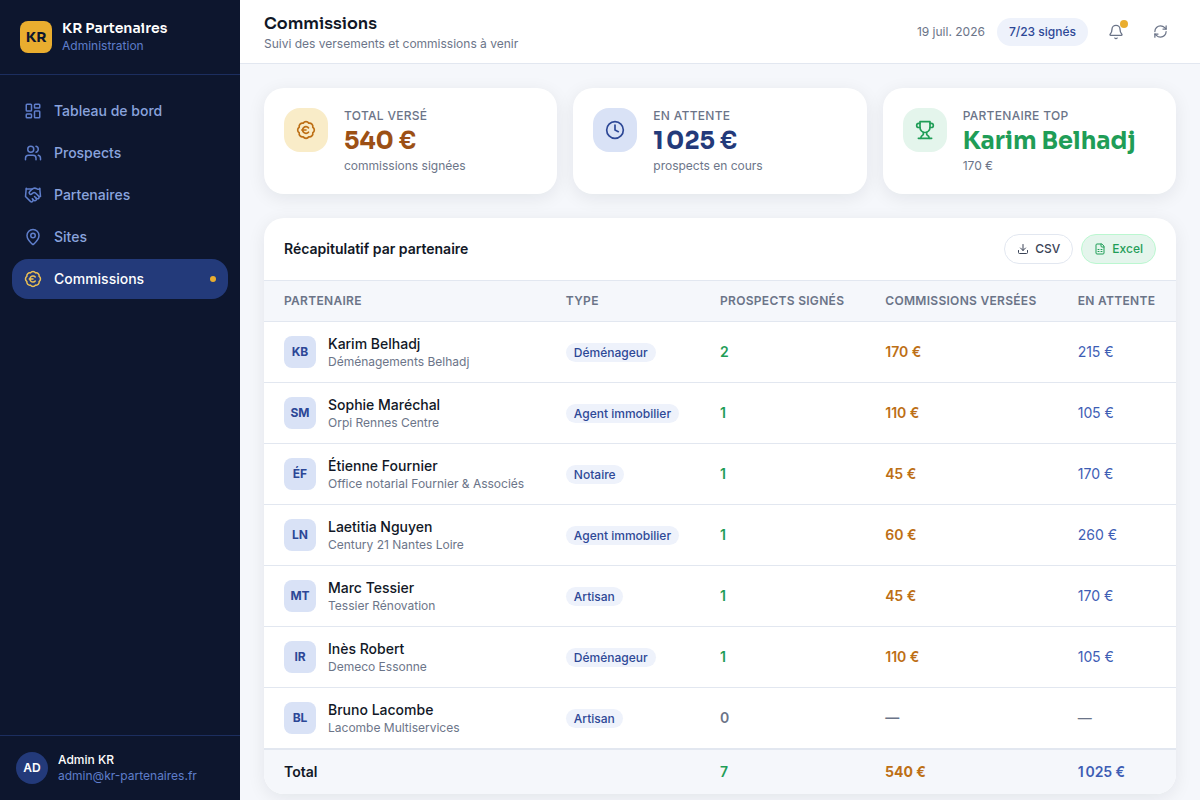The width and height of the screenshot is (1200, 800).
Task: Click the 1025 € total pending in footer
Action: tap(1101, 772)
